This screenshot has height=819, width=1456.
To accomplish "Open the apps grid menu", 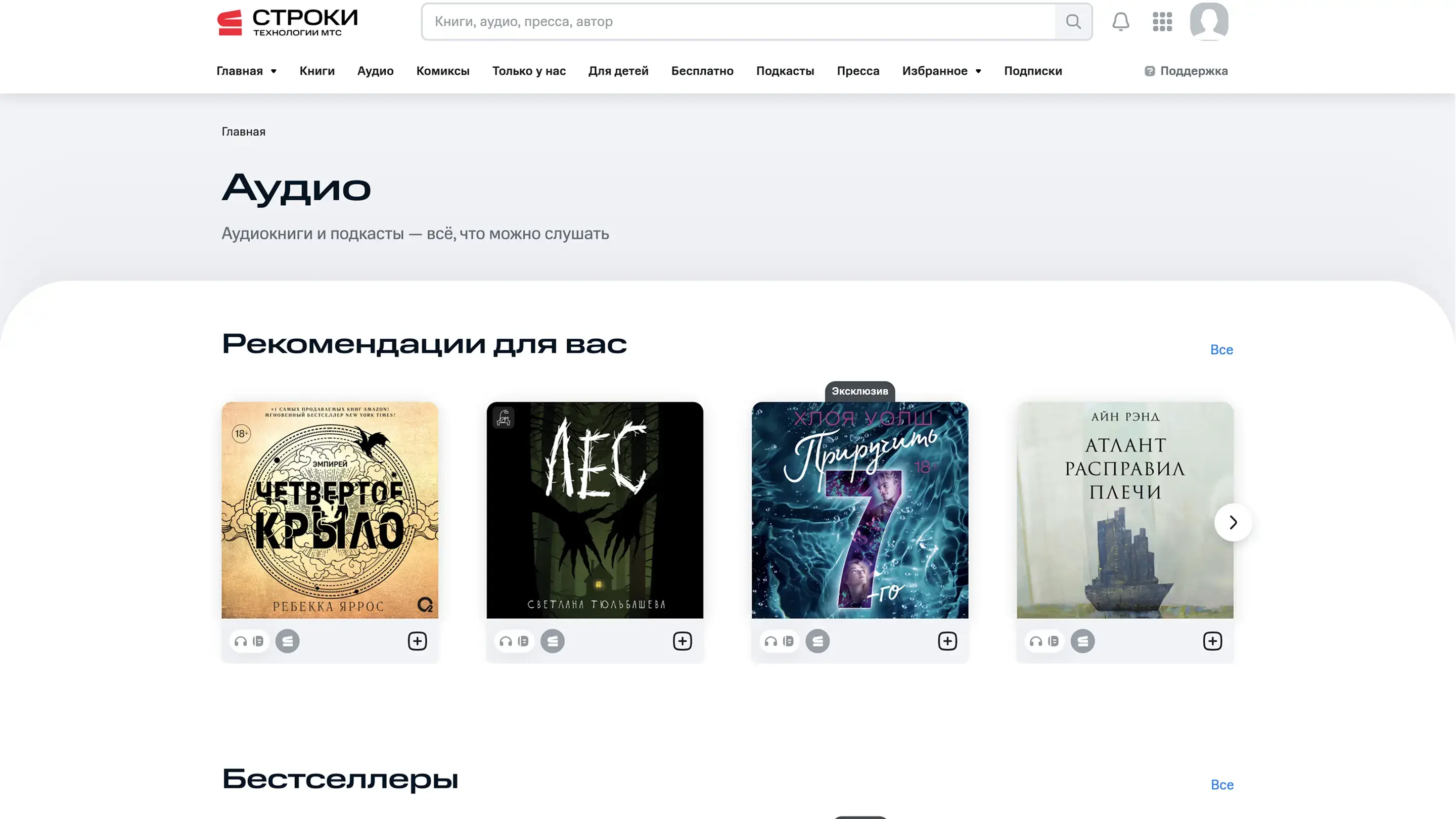I will tap(1162, 21).
